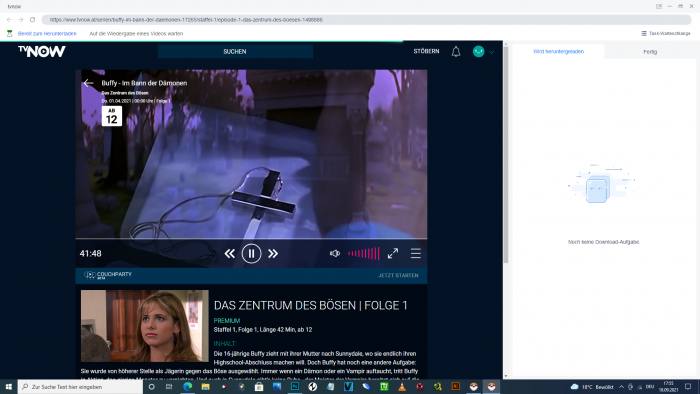
Task: Toggle fullscreen video mode
Action: click(x=393, y=253)
